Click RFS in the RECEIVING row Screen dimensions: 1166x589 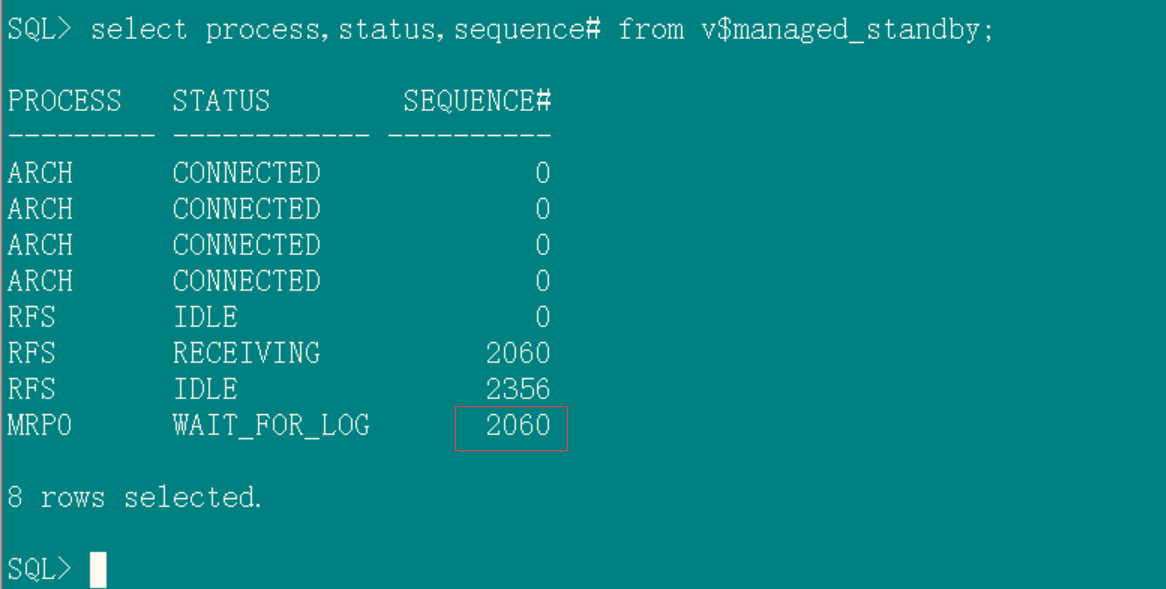point(32,353)
